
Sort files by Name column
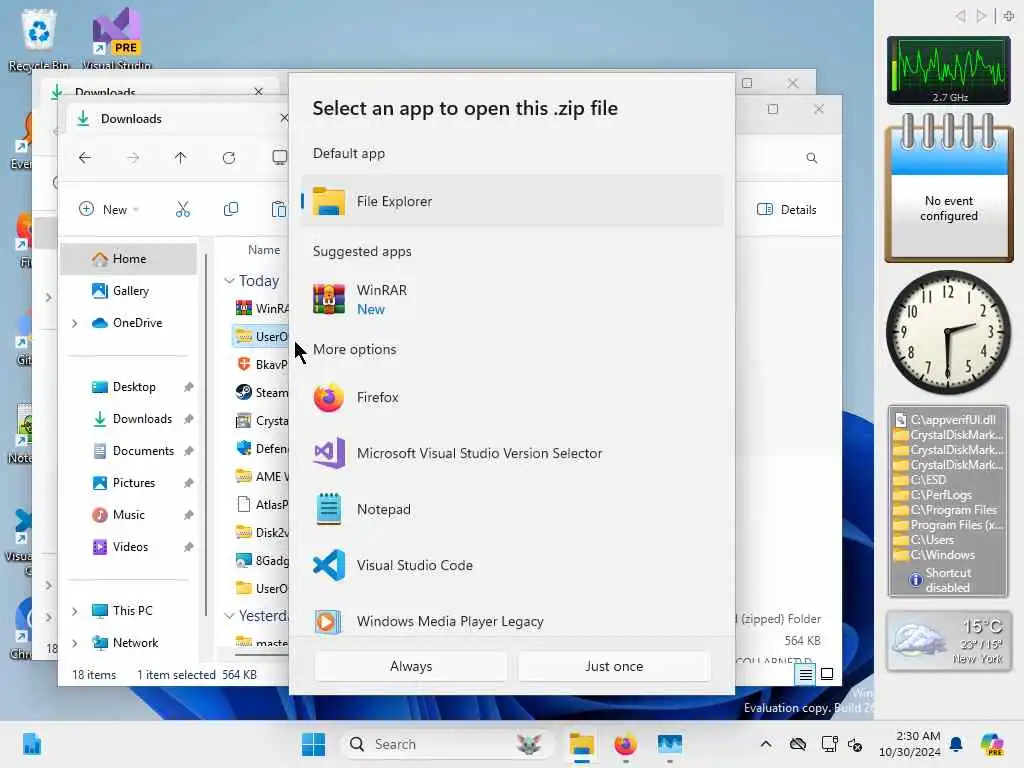(264, 249)
